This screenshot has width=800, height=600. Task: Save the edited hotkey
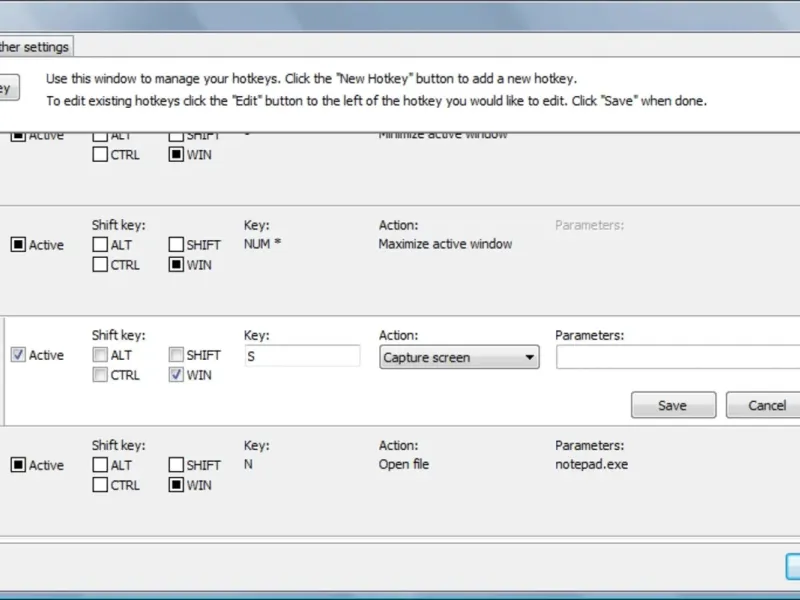(673, 405)
